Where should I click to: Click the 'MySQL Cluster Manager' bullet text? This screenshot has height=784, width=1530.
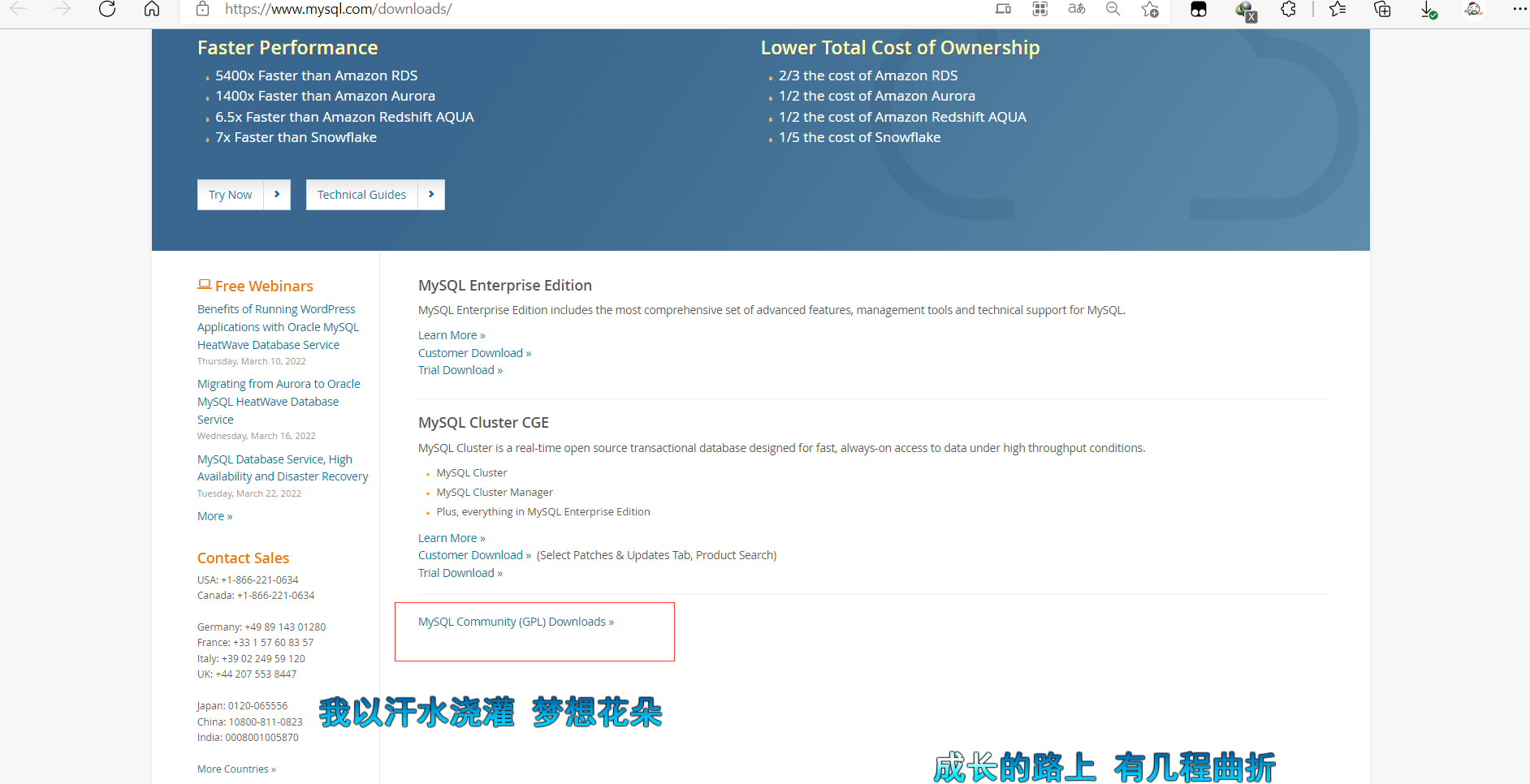click(x=495, y=493)
